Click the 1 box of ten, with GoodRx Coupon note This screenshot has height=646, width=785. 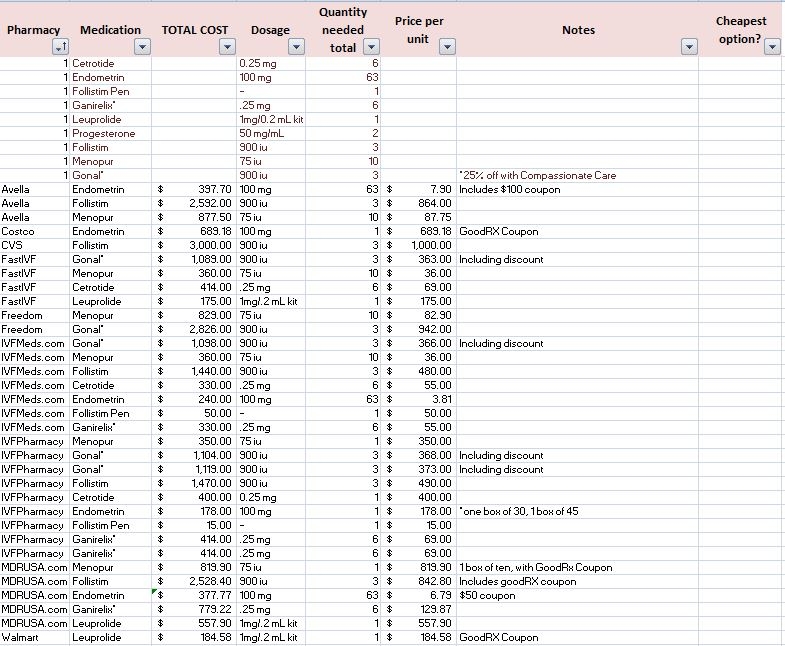coord(578,568)
